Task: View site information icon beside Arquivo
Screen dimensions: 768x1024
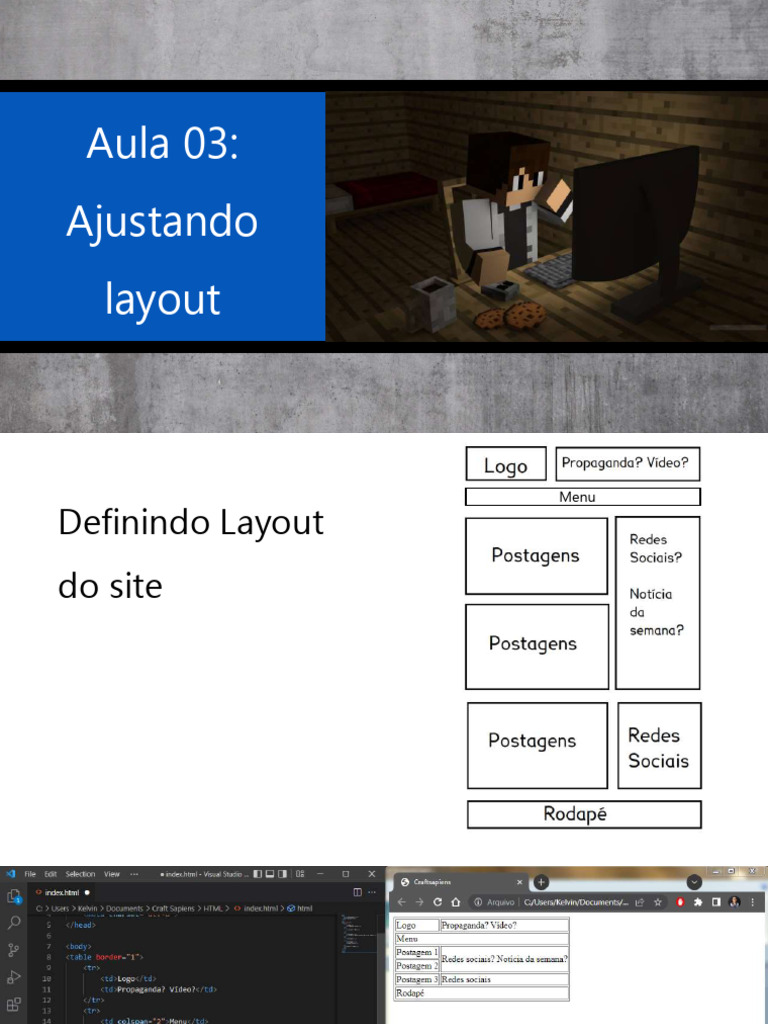Action: coord(478,902)
